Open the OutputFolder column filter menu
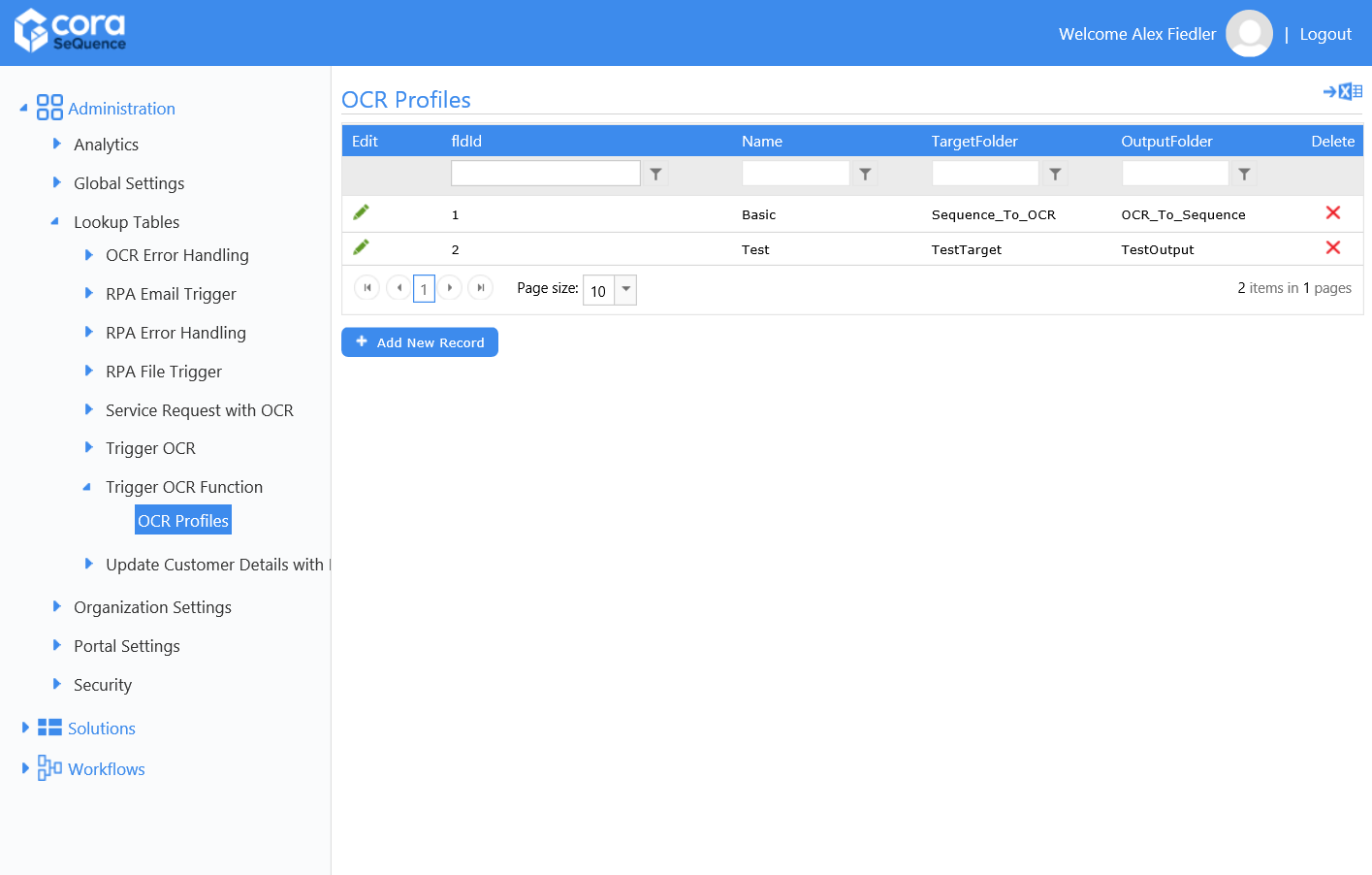The width and height of the screenshot is (1372, 875). (x=1244, y=174)
